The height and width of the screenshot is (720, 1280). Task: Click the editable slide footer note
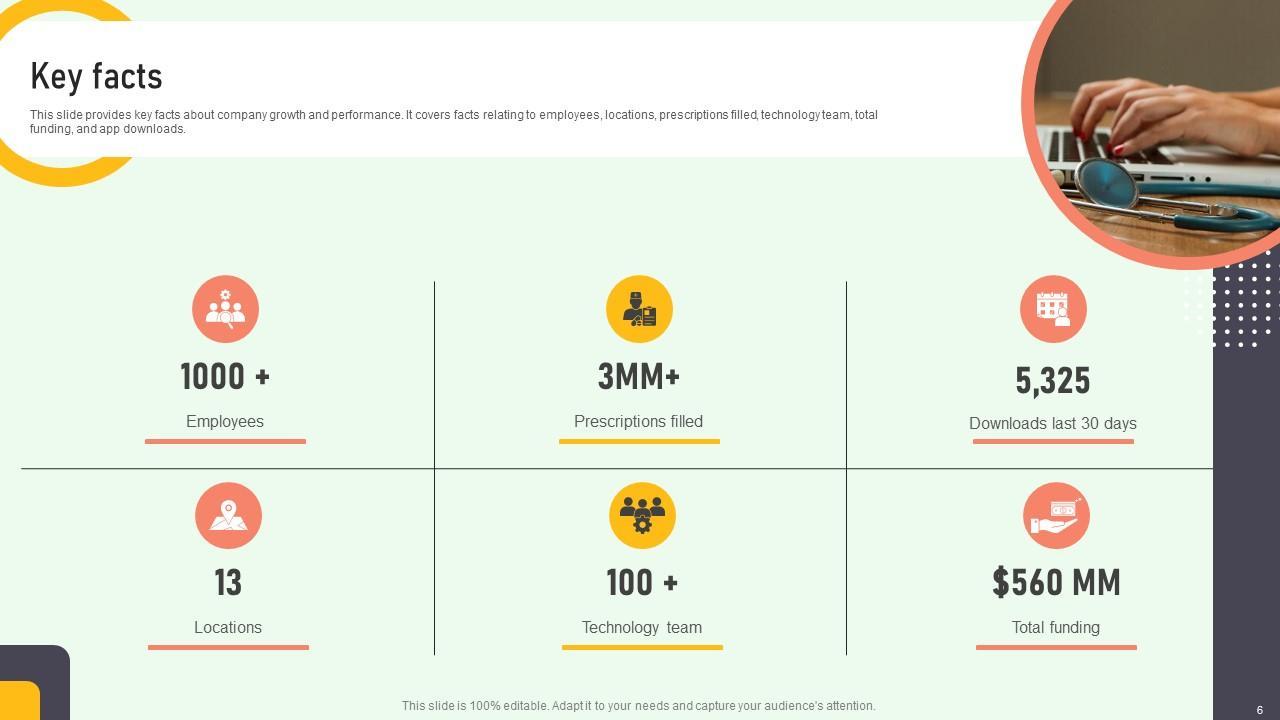(x=638, y=706)
